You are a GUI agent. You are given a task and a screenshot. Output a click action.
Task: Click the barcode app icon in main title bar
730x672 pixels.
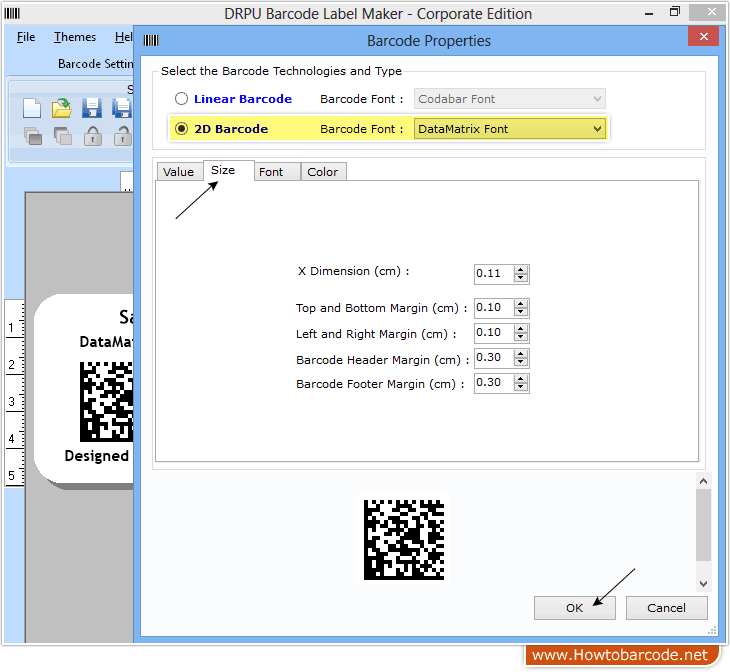point(12,14)
